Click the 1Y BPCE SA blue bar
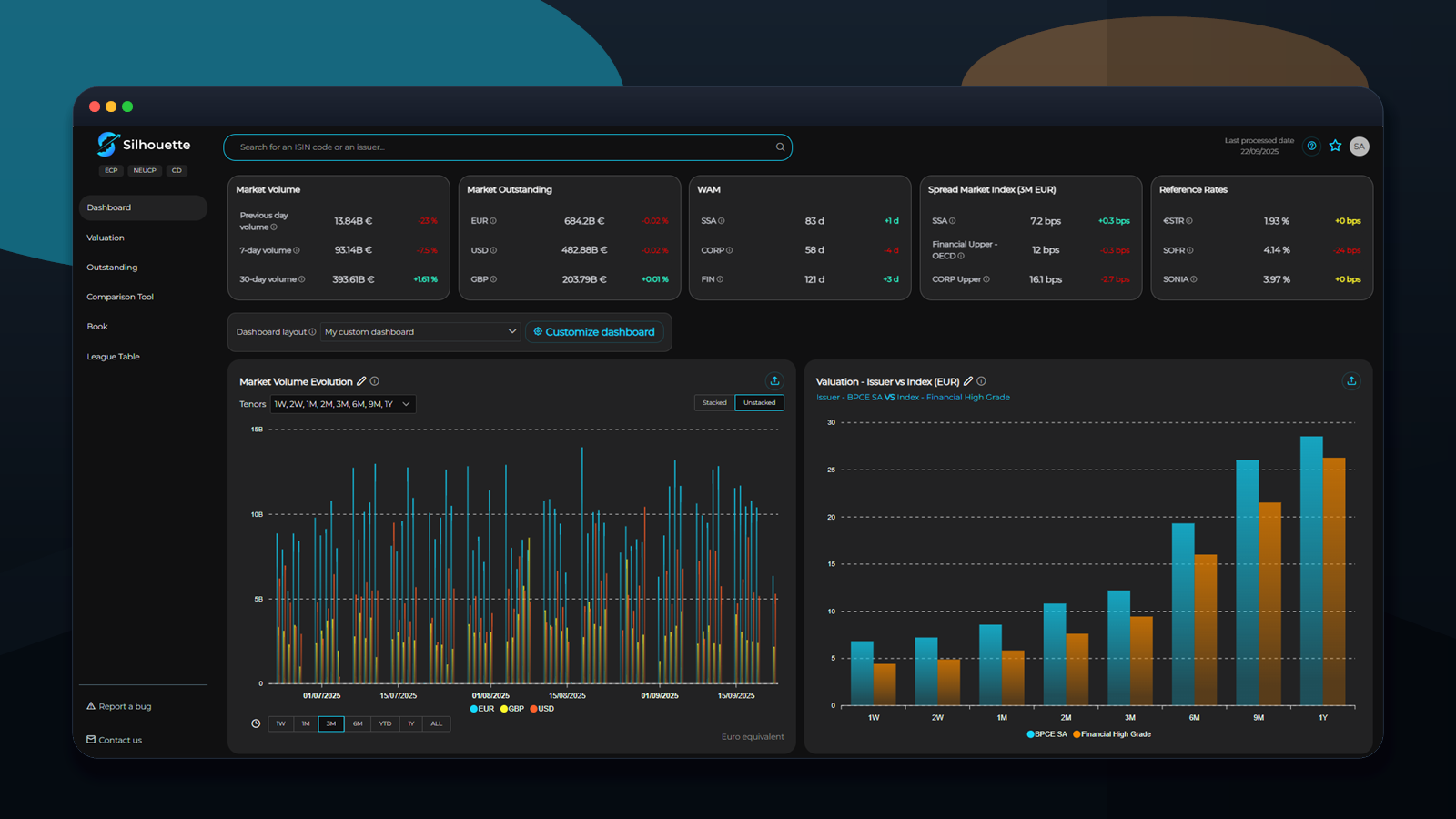 click(1311, 571)
